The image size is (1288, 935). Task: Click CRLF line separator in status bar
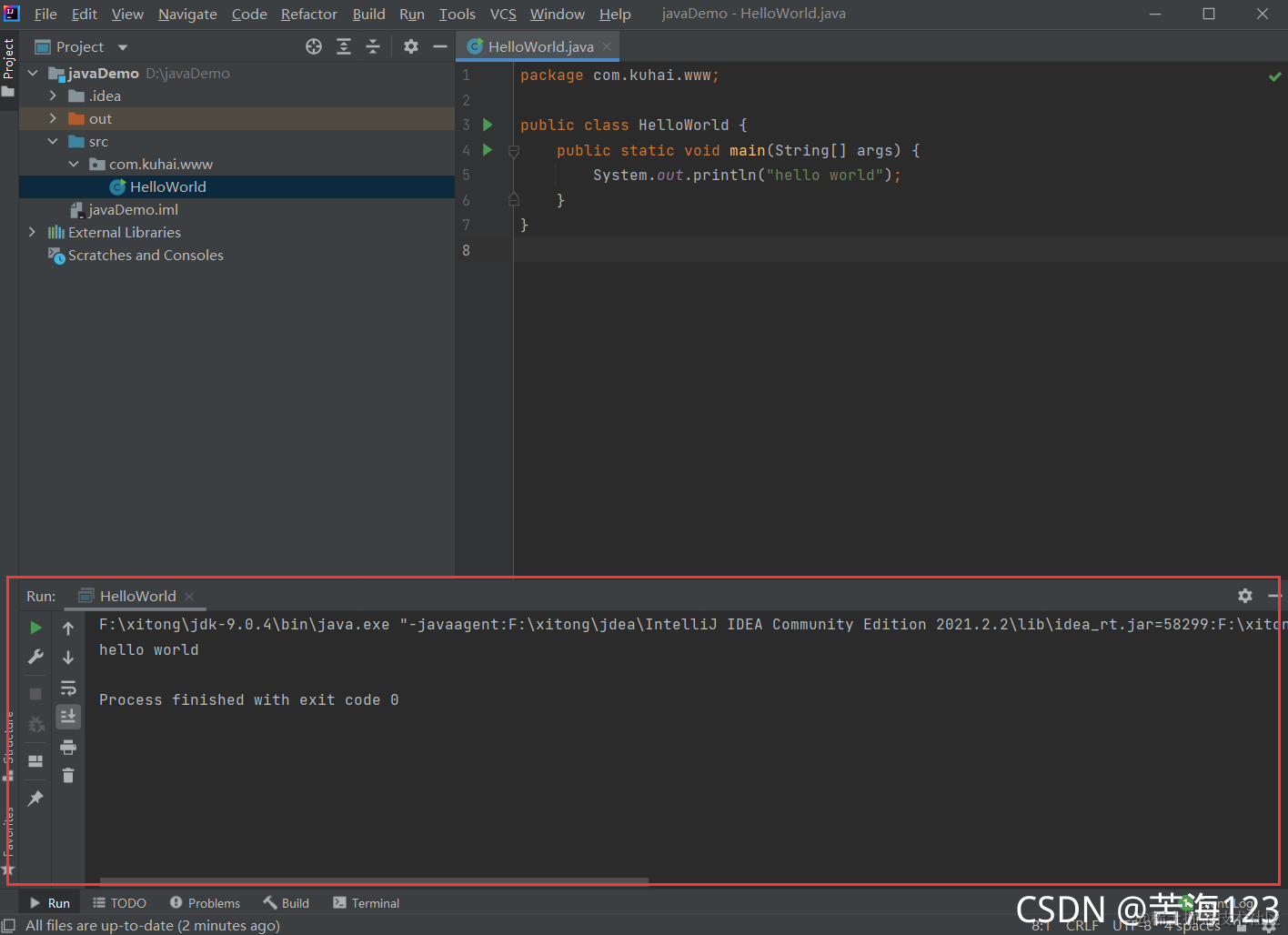point(1082,926)
